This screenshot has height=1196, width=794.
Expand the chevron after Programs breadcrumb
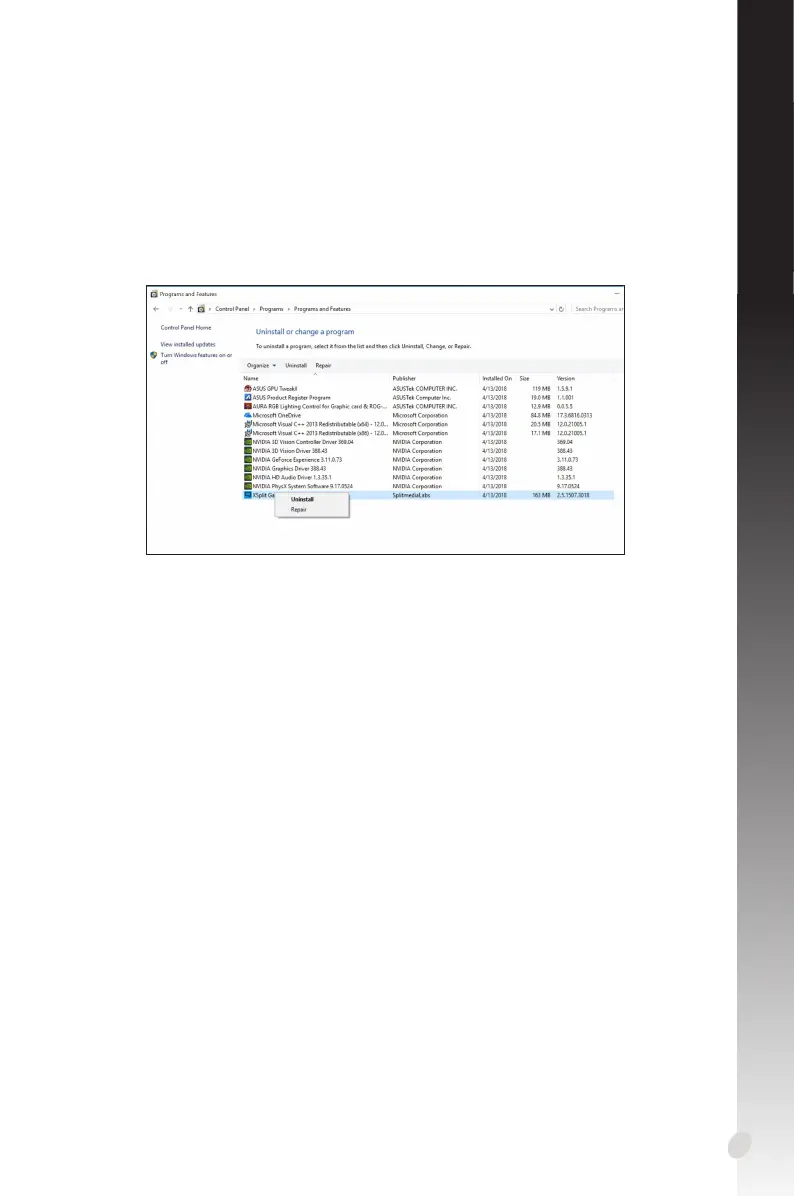coord(288,309)
